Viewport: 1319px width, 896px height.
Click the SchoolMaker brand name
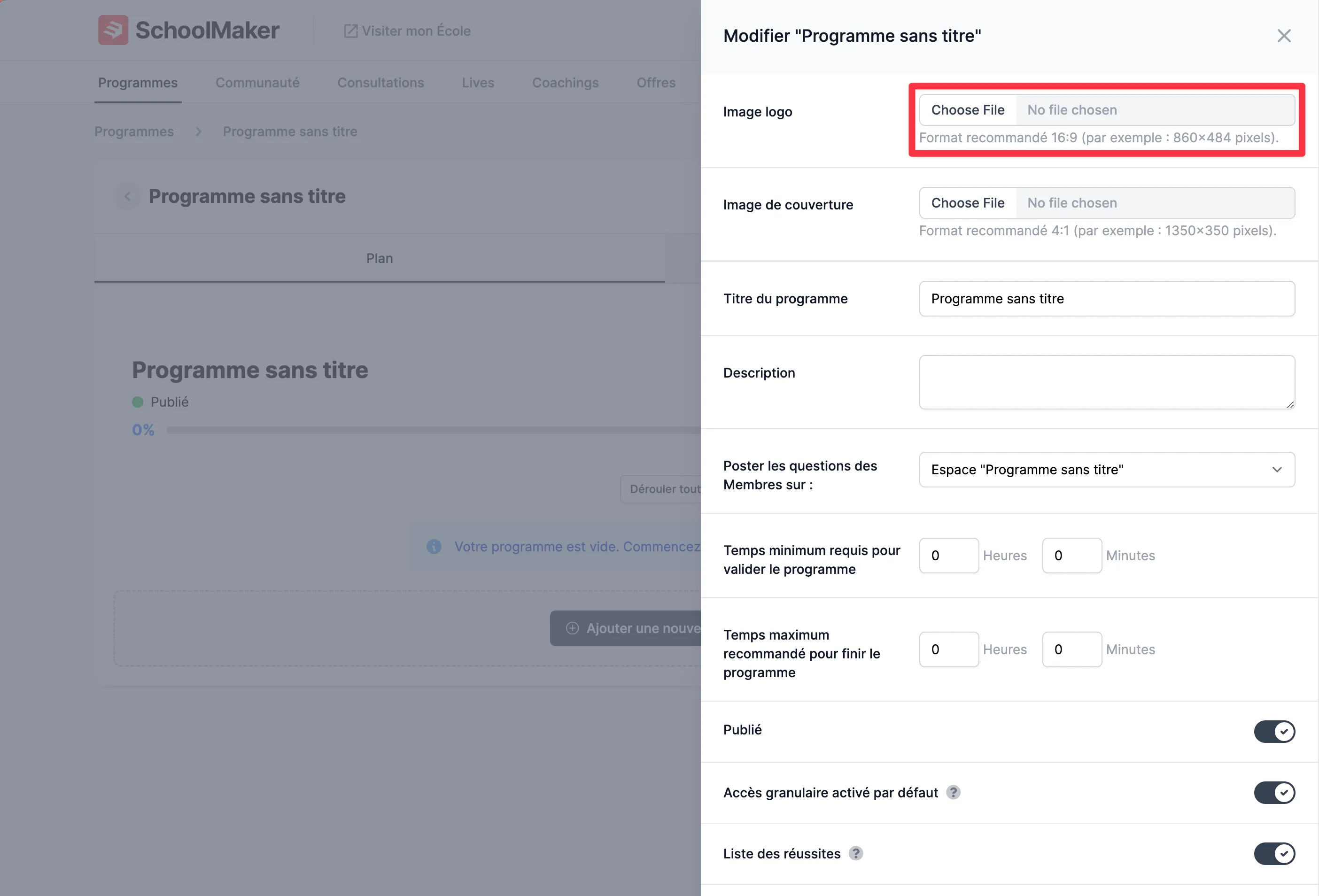207,30
